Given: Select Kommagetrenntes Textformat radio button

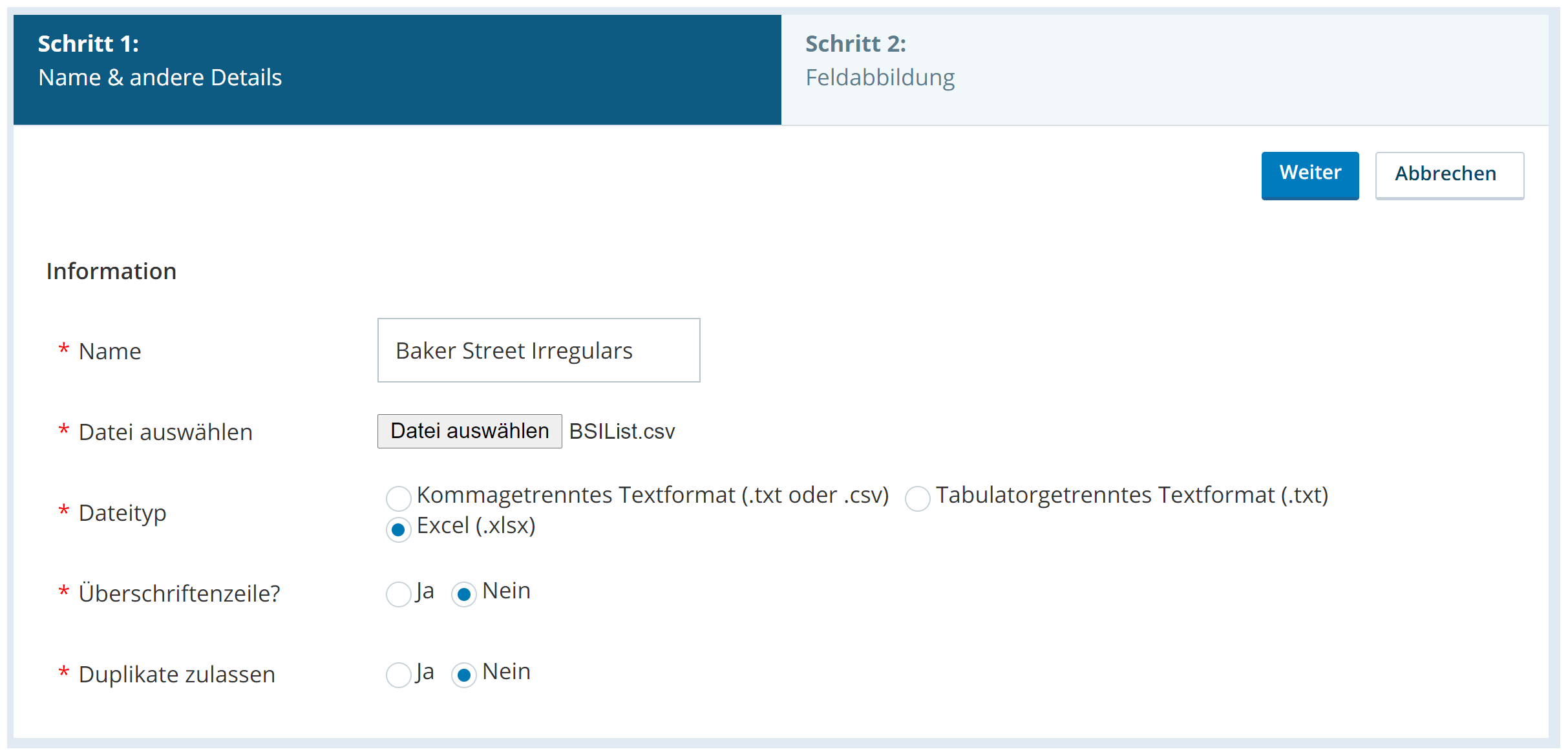Looking at the screenshot, I should tap(397, 494).
